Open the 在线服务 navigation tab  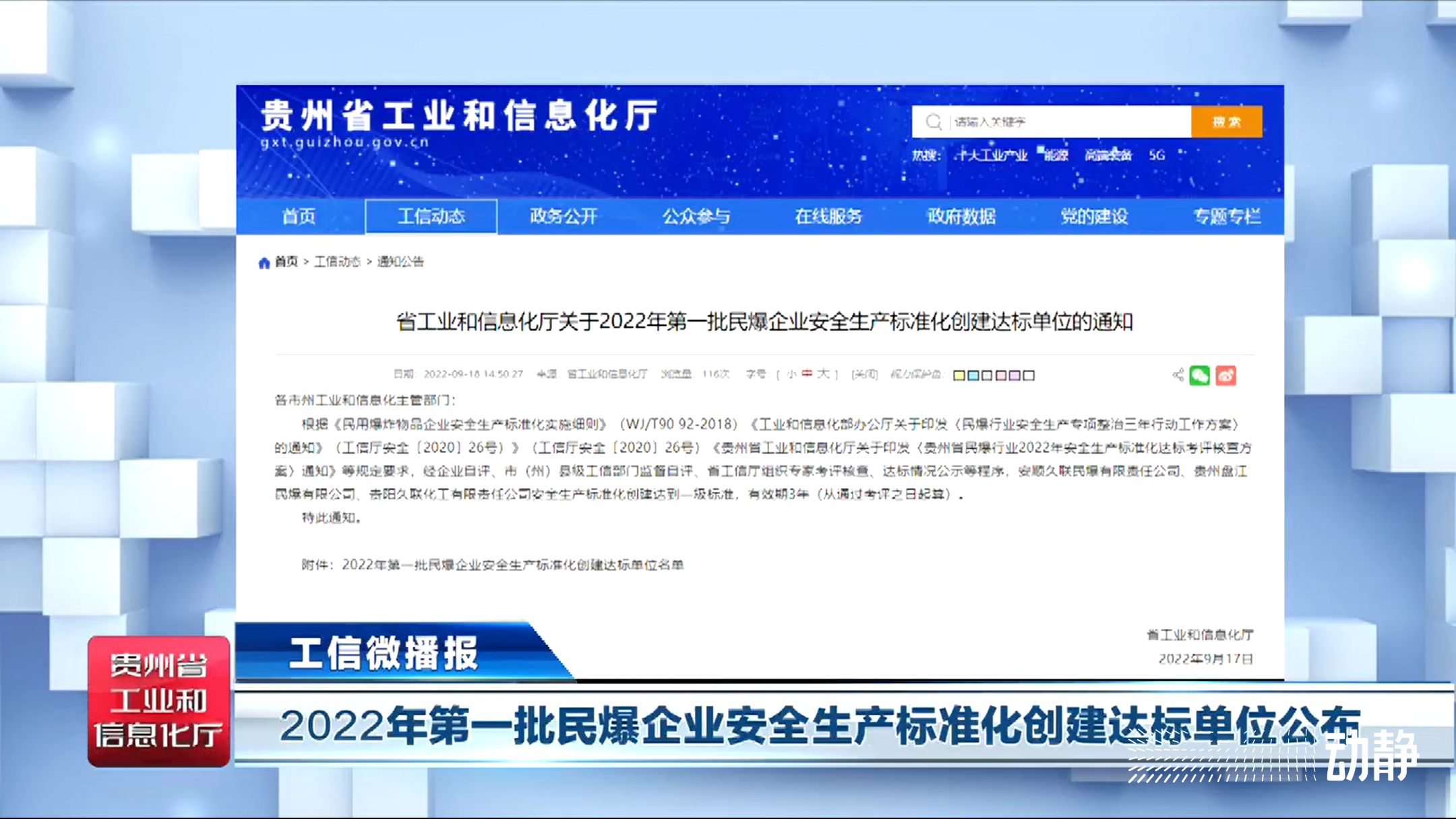[828, 216]
